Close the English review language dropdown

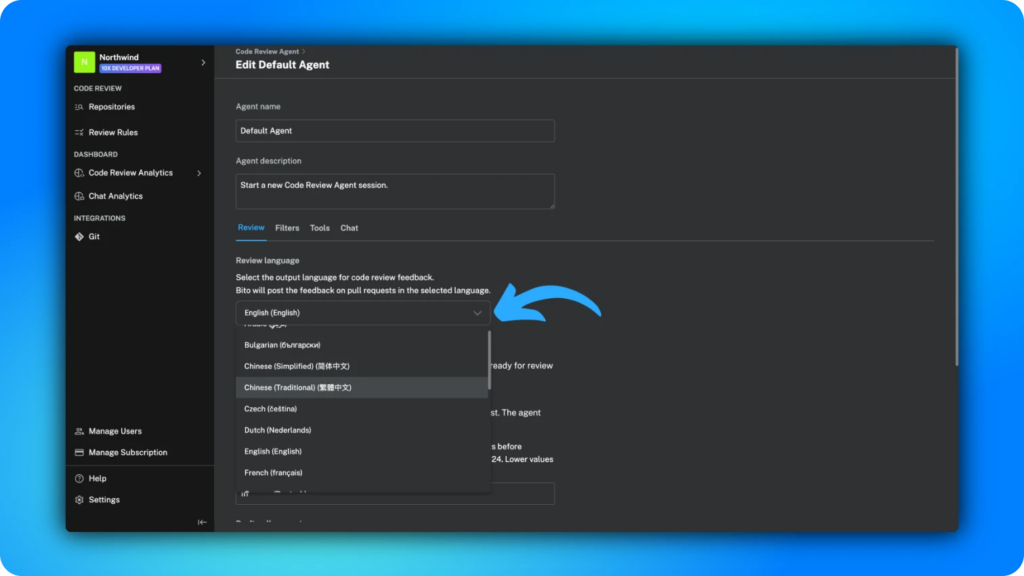pos(477,313)
